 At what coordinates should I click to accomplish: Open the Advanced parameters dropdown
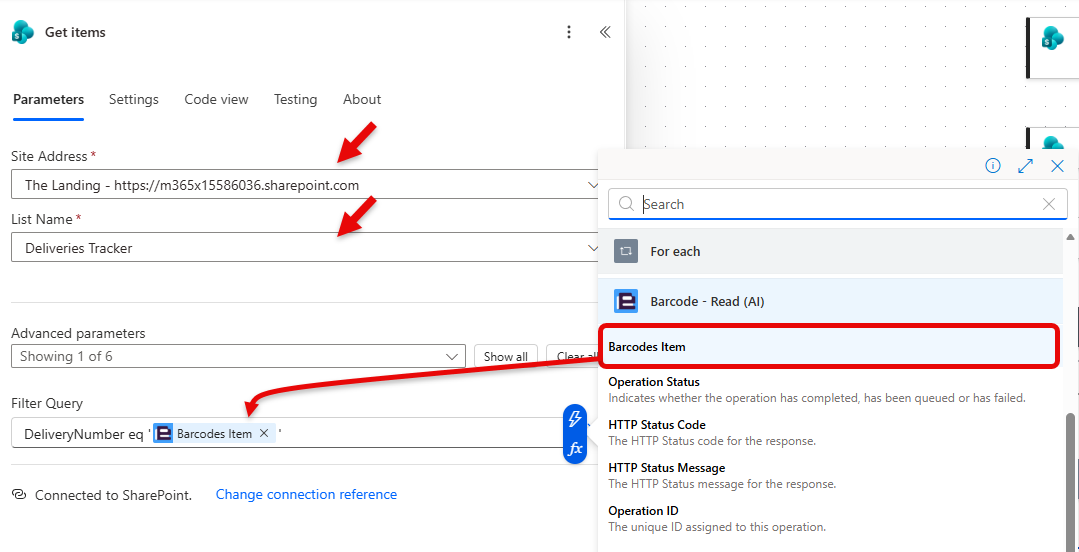coord(238,357)
